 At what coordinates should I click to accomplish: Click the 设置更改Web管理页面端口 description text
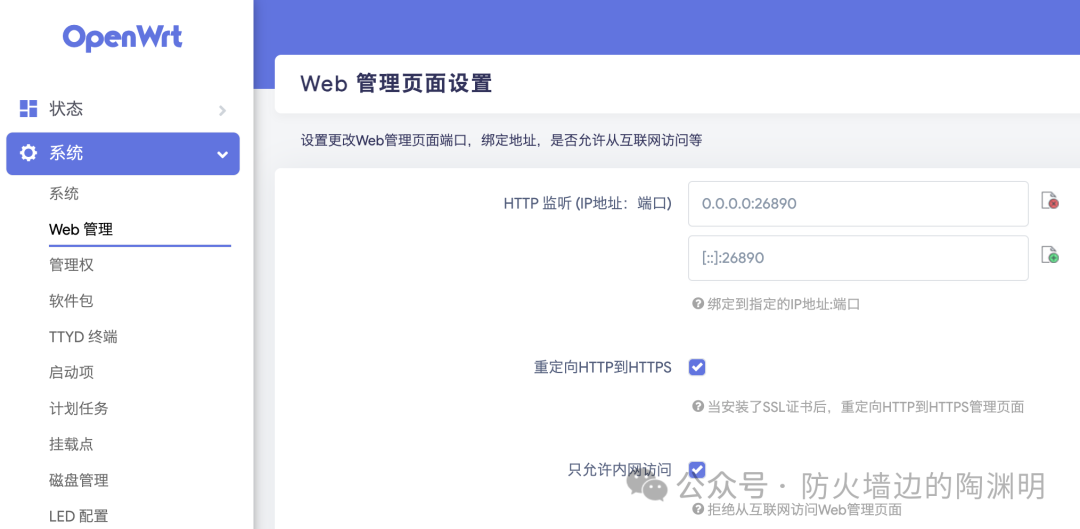click(x=501, y=141)
